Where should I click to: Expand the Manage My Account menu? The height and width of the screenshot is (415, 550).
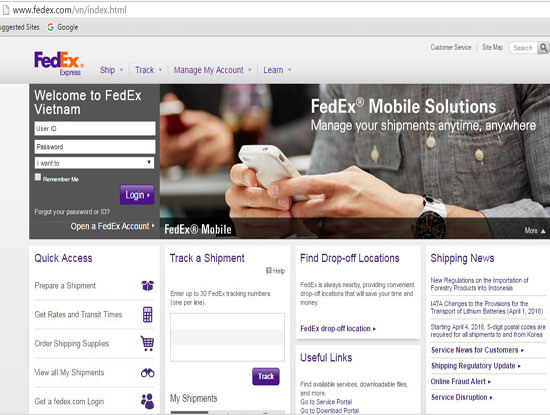coord(213,70)
